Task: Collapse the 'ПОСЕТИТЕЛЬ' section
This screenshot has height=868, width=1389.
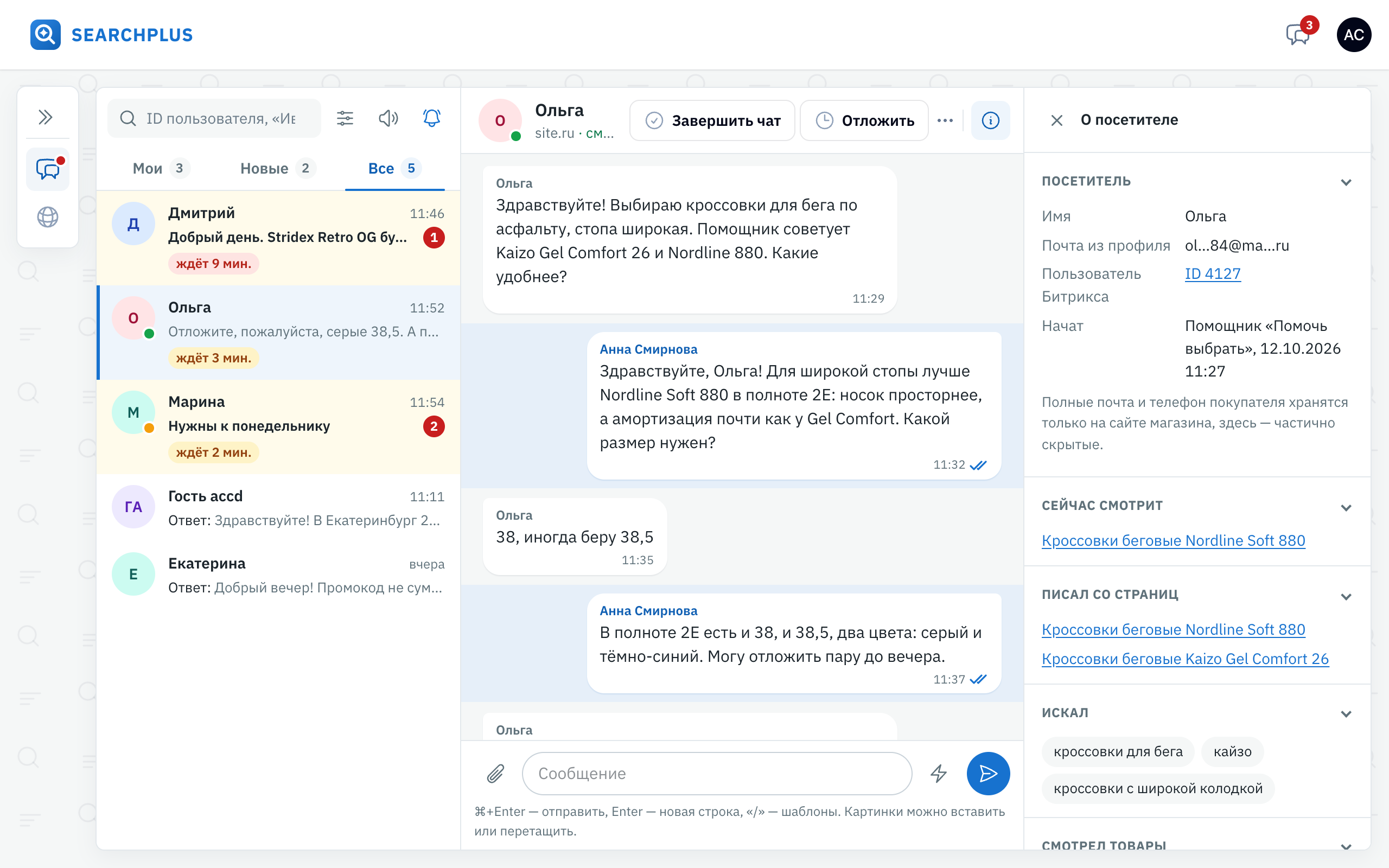Action: [x=1346, y=183]
